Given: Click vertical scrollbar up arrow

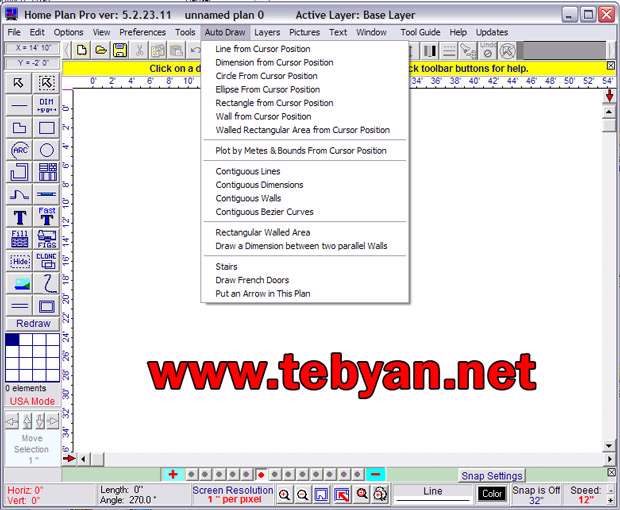Looking at the screenshot, I should pyautogui.click(x=609, y=113).
